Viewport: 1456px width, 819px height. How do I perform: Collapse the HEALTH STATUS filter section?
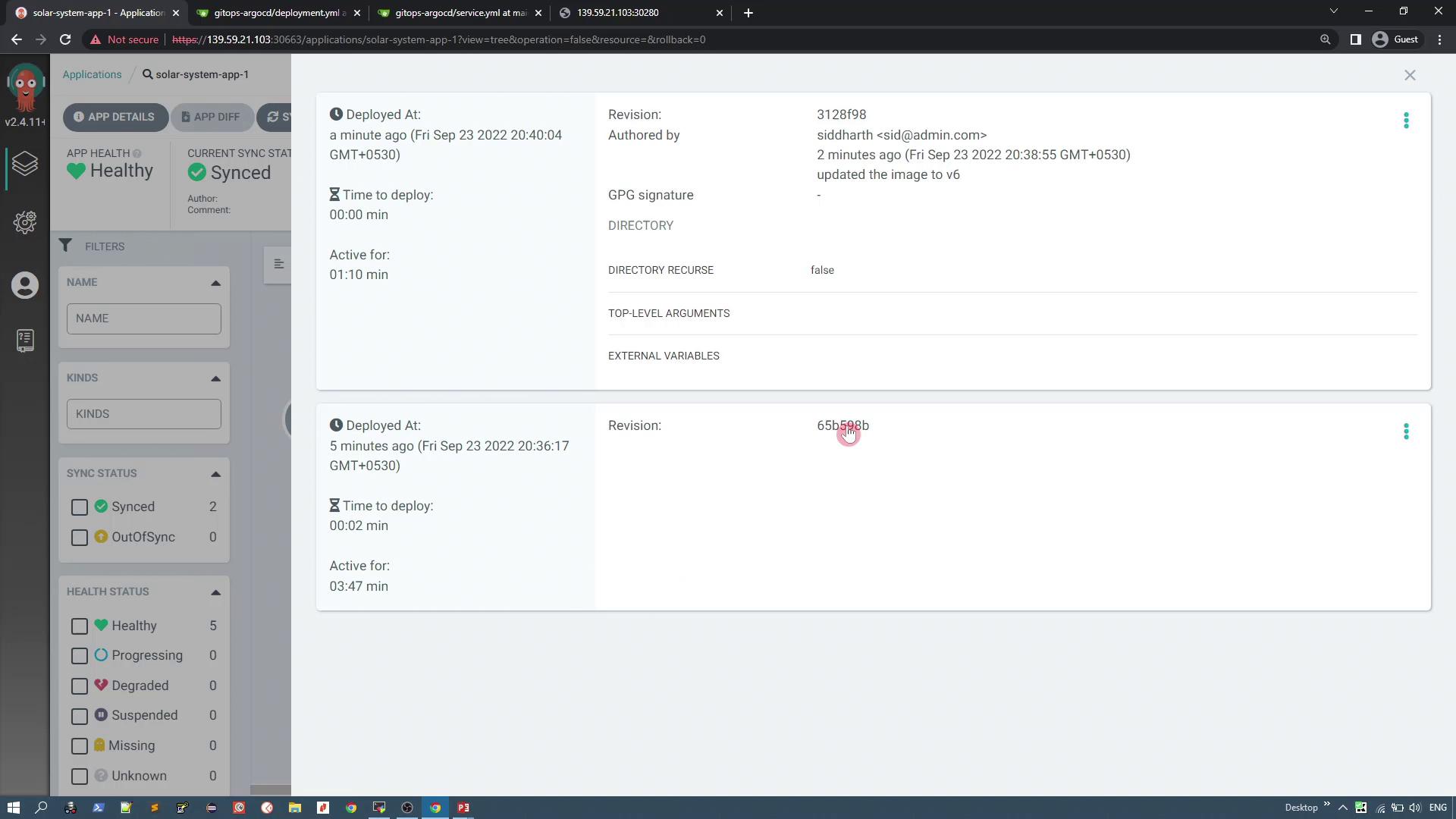(215, 592)
